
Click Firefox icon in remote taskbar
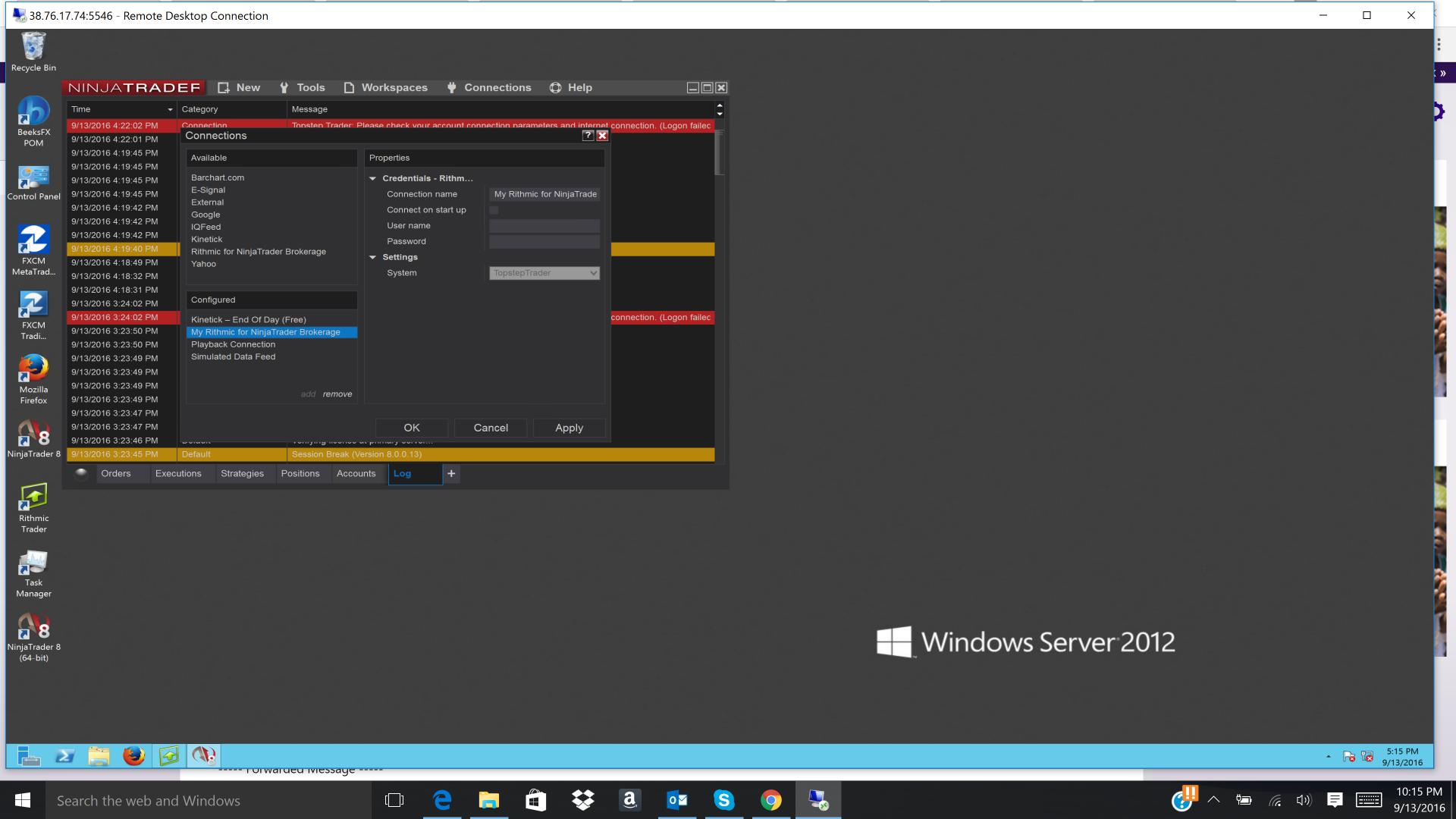pyautogui.click(x=133, y=756)
